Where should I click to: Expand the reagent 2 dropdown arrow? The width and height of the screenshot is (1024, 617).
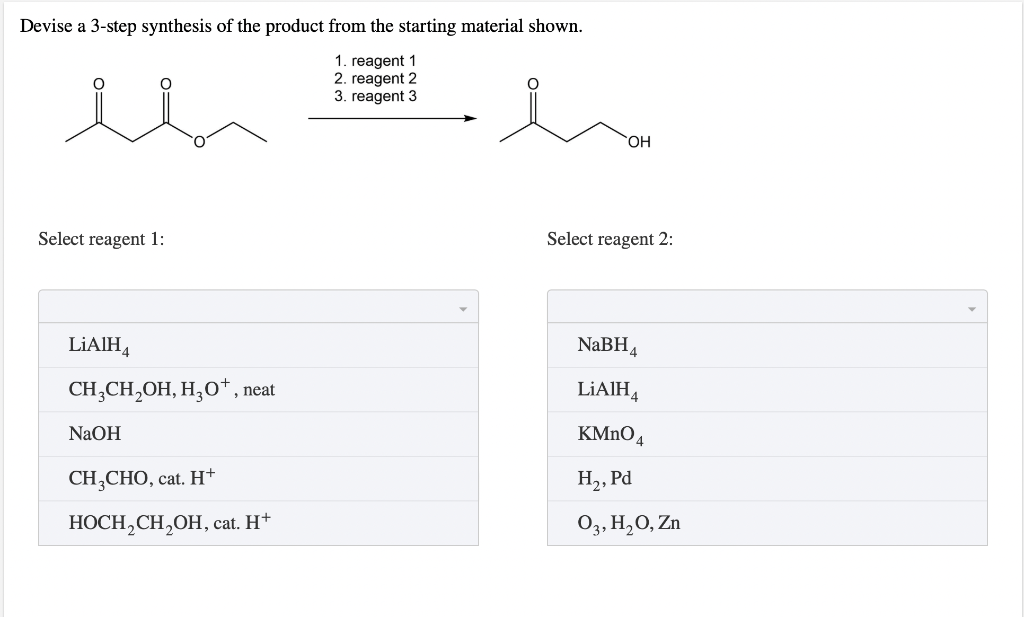(x=971, y=306)
